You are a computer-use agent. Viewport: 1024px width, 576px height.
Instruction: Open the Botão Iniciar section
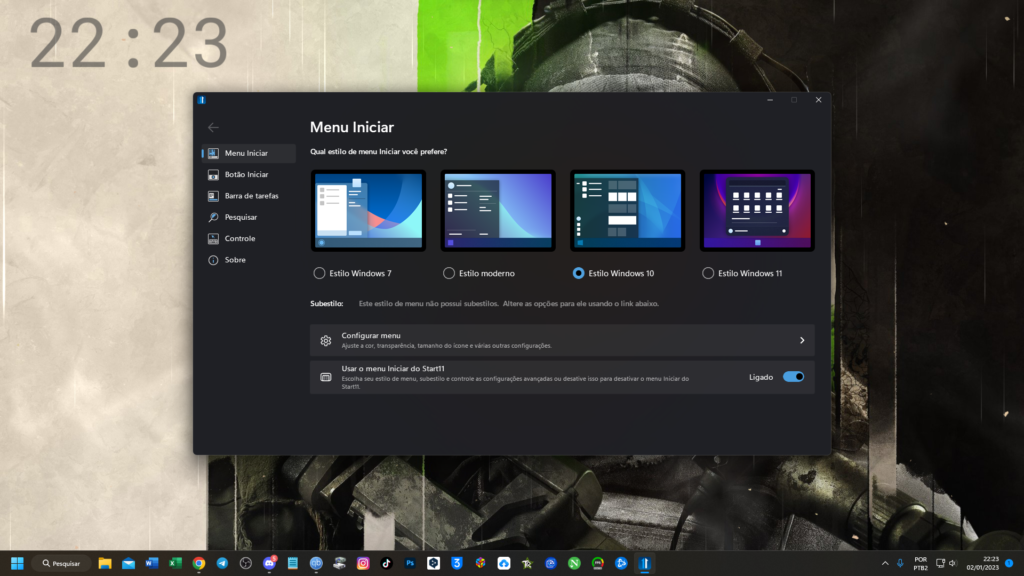[246, 175]
